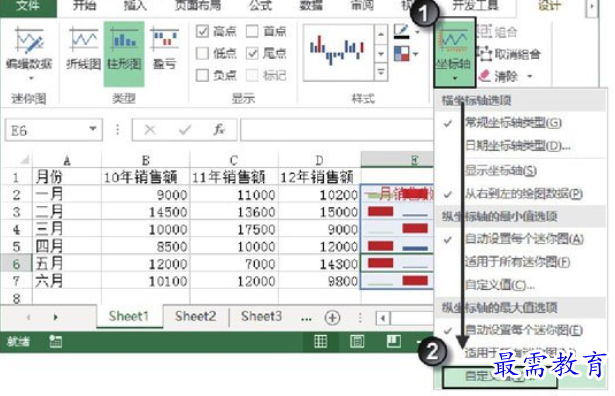This screenshot has height=396, width=615.
Task: Toggle the 尾点 checkbox
Action: 252,53
